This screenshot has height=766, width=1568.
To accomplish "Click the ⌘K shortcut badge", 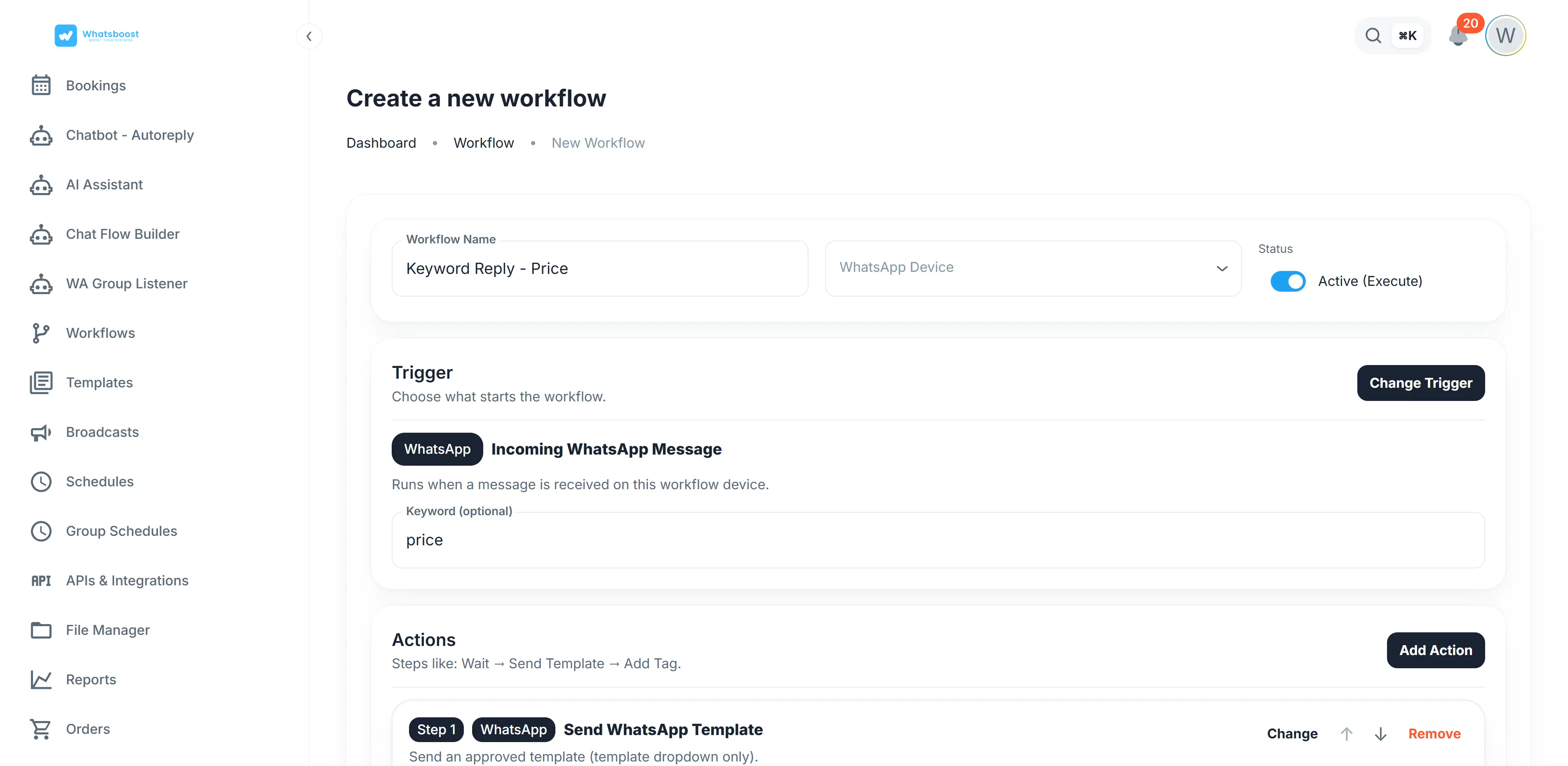I will pos(1408,36).
